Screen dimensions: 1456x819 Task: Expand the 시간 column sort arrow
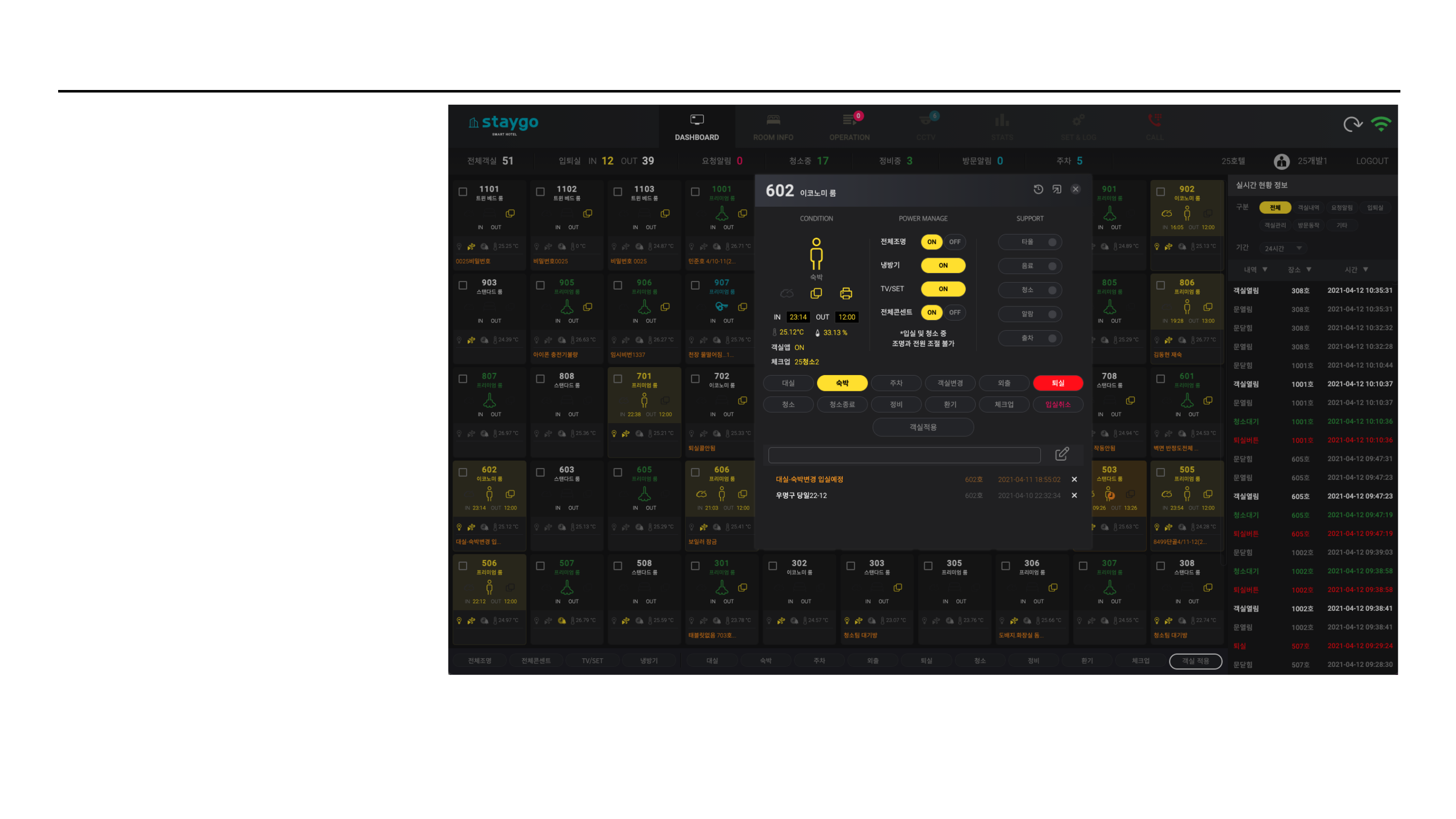pyautogui.click(x=1366, y=269)
